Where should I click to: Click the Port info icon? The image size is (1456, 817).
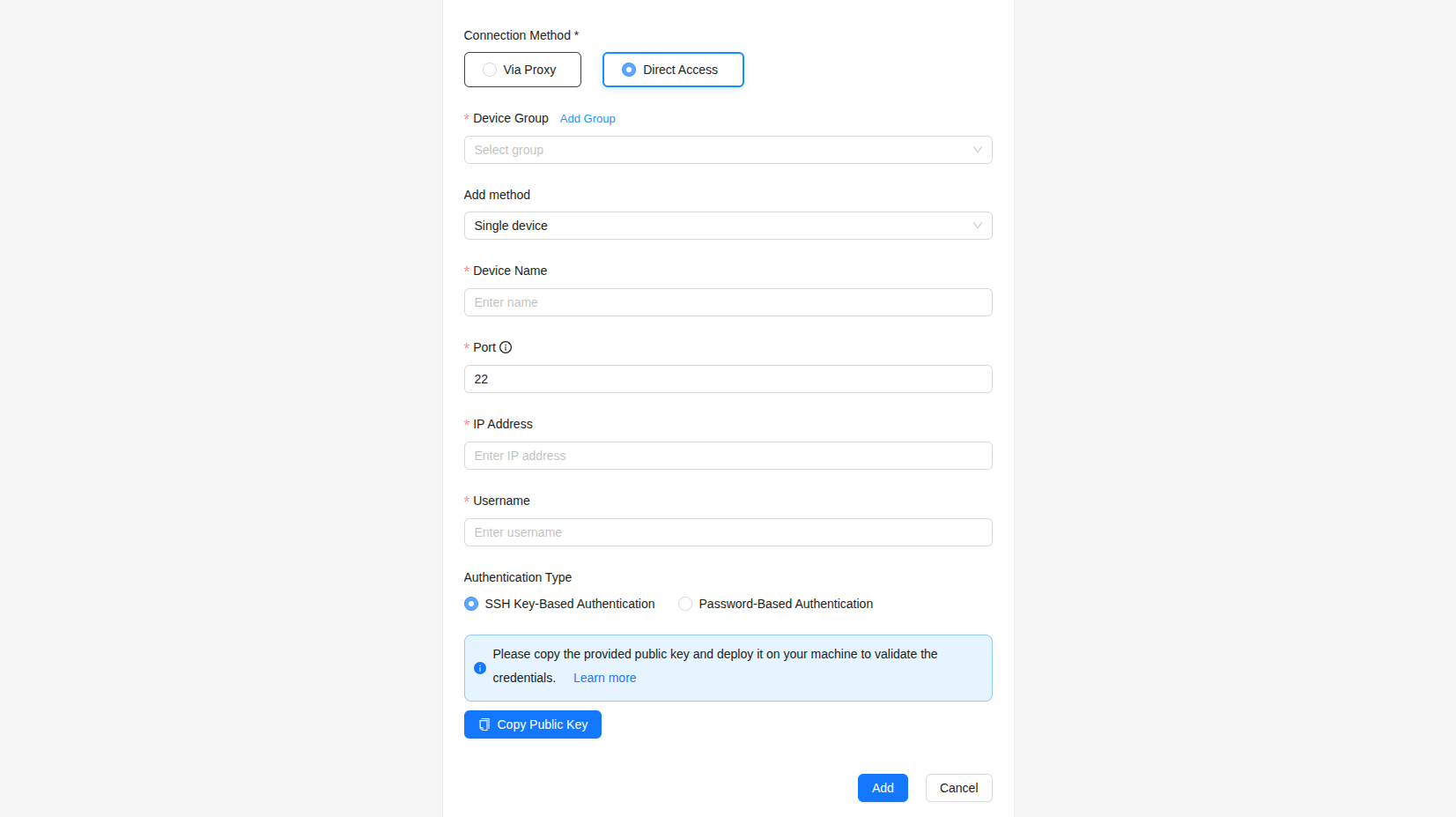pos(506,347)
